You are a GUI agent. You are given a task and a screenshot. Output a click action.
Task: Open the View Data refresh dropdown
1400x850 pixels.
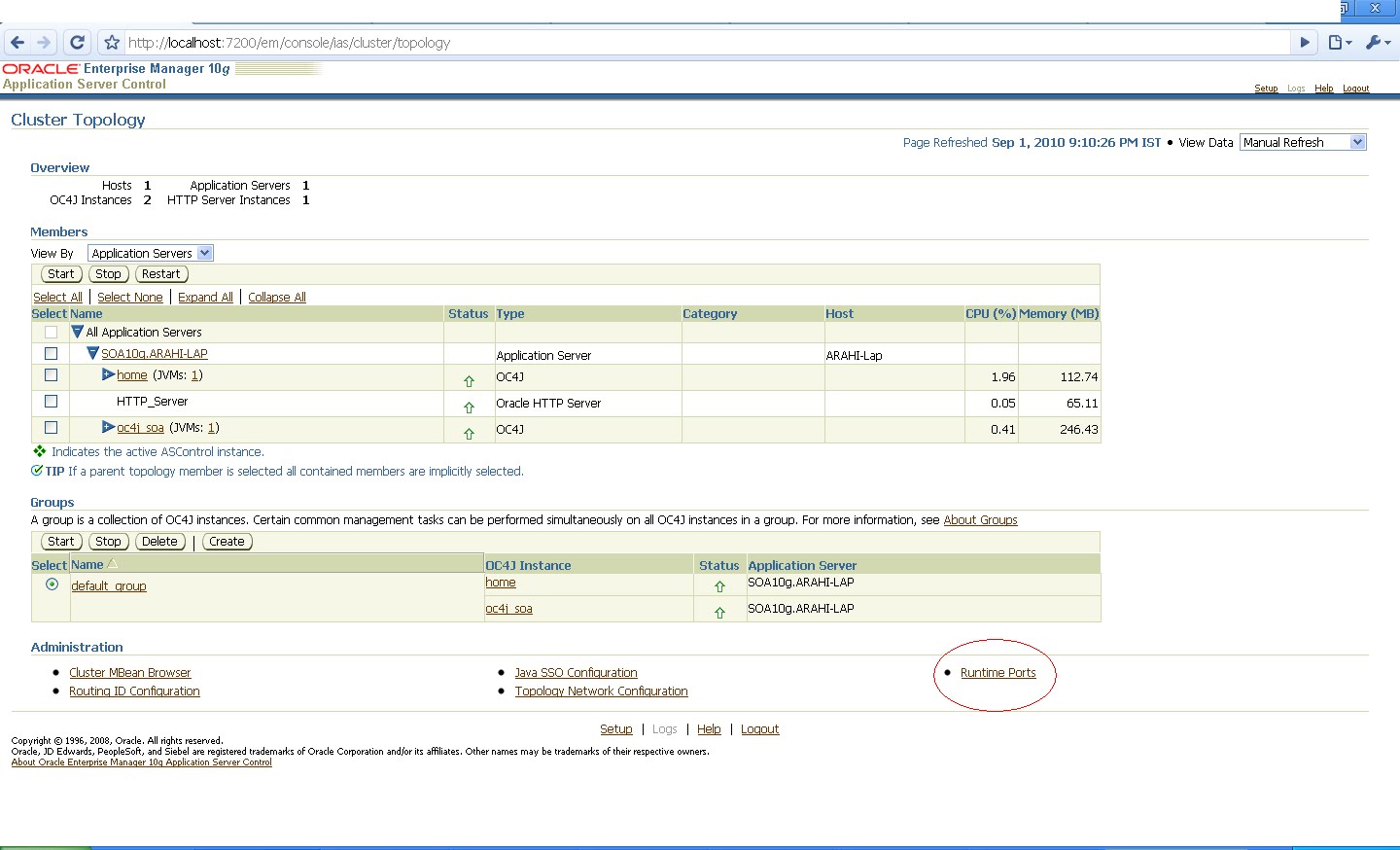(x=1304, y=142)
